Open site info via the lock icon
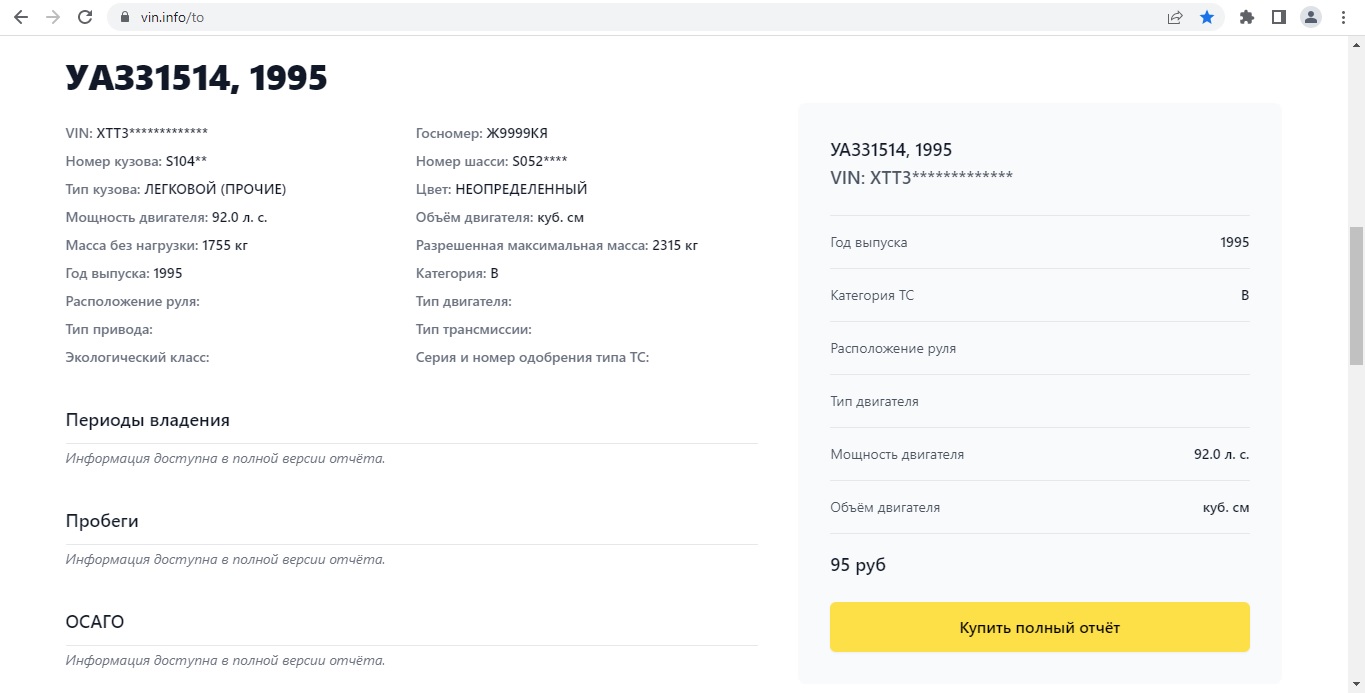 pyautogui.click(x=125, y=17)
